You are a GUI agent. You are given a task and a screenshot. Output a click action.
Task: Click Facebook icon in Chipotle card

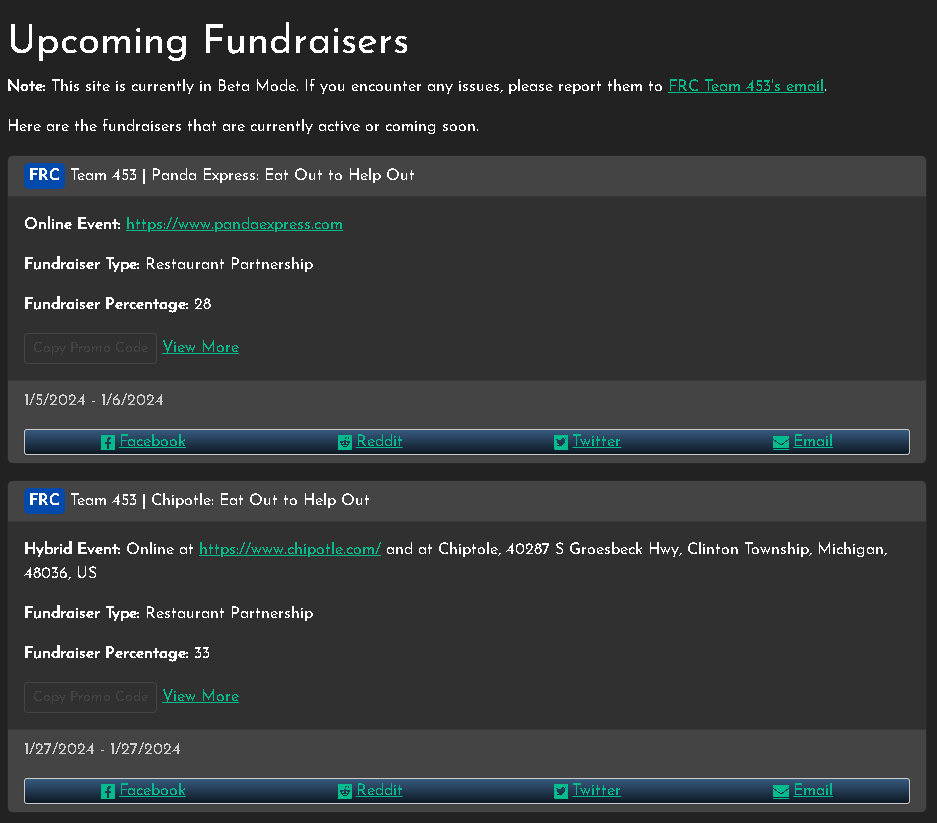(x=108, y=791)
